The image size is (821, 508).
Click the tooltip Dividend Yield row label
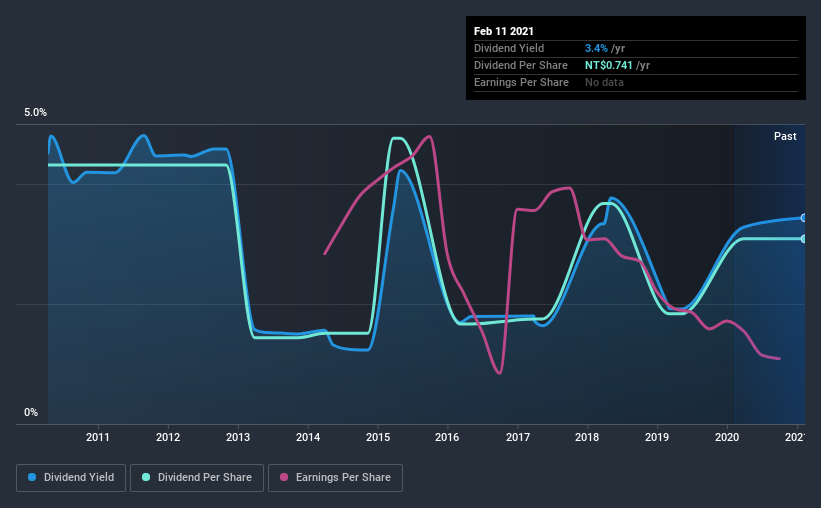(509, 48)
